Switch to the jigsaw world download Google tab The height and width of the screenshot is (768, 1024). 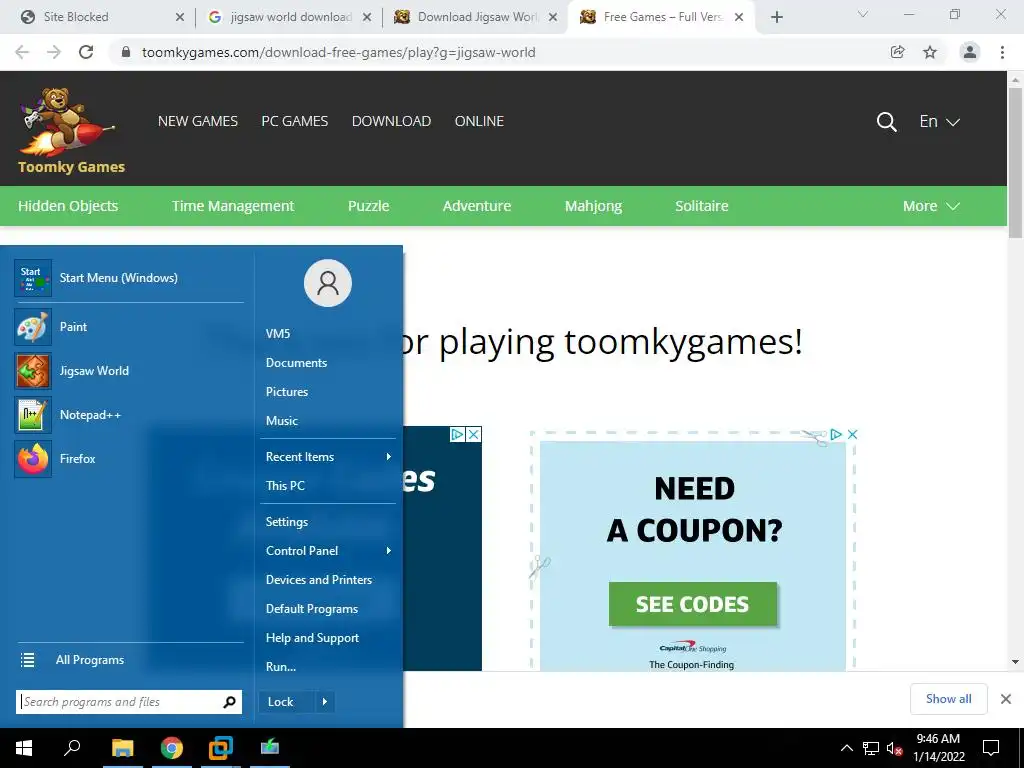coord(290,17)
